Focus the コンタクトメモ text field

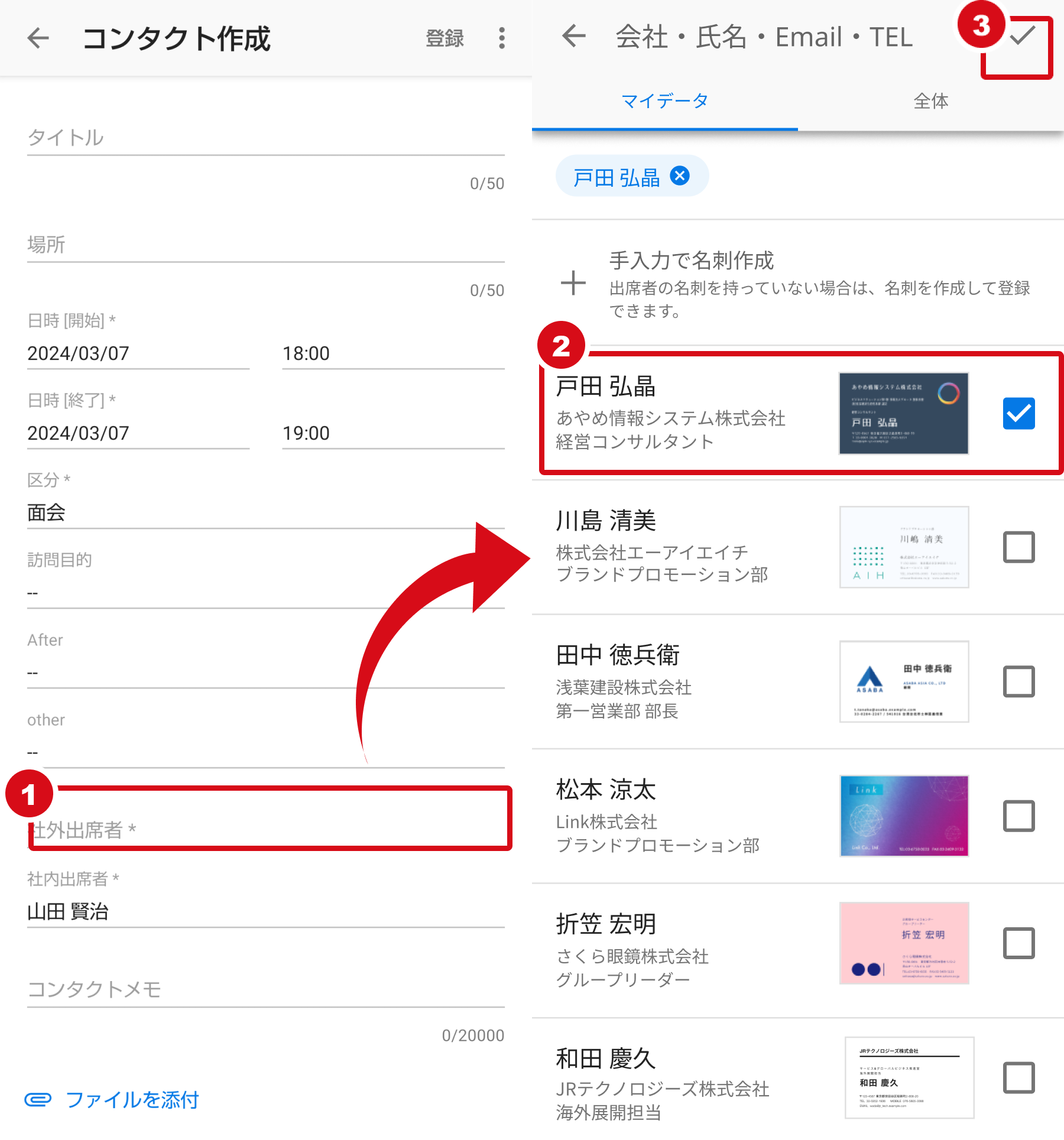[265, 990]
